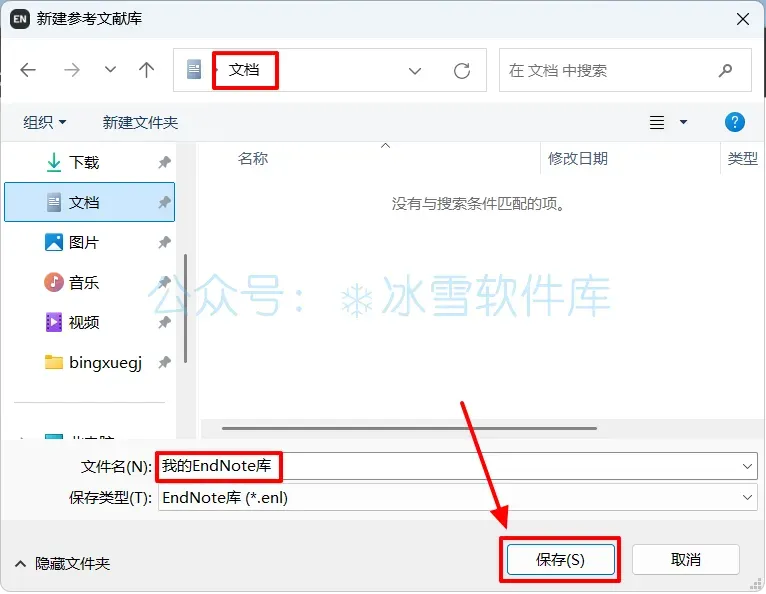
Task: Click the horizontal scrollbar of the file list
Action: 409,428
